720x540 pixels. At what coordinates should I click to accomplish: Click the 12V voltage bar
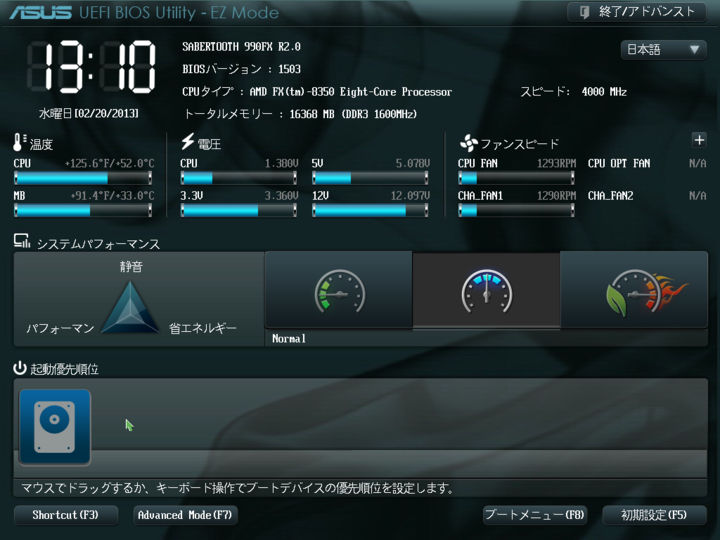(x=370, y=210)
